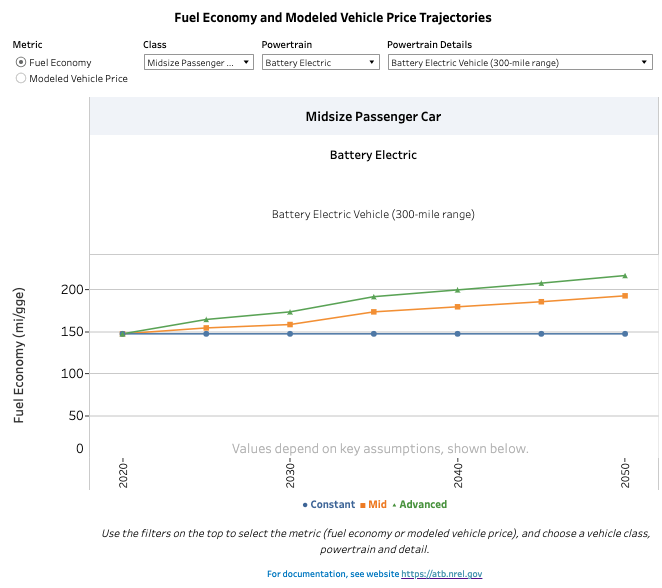Click the Advanced legend triangle icon
Image resolution: width=662 pixels, height=588 pixels.
(x=395, y=505)
